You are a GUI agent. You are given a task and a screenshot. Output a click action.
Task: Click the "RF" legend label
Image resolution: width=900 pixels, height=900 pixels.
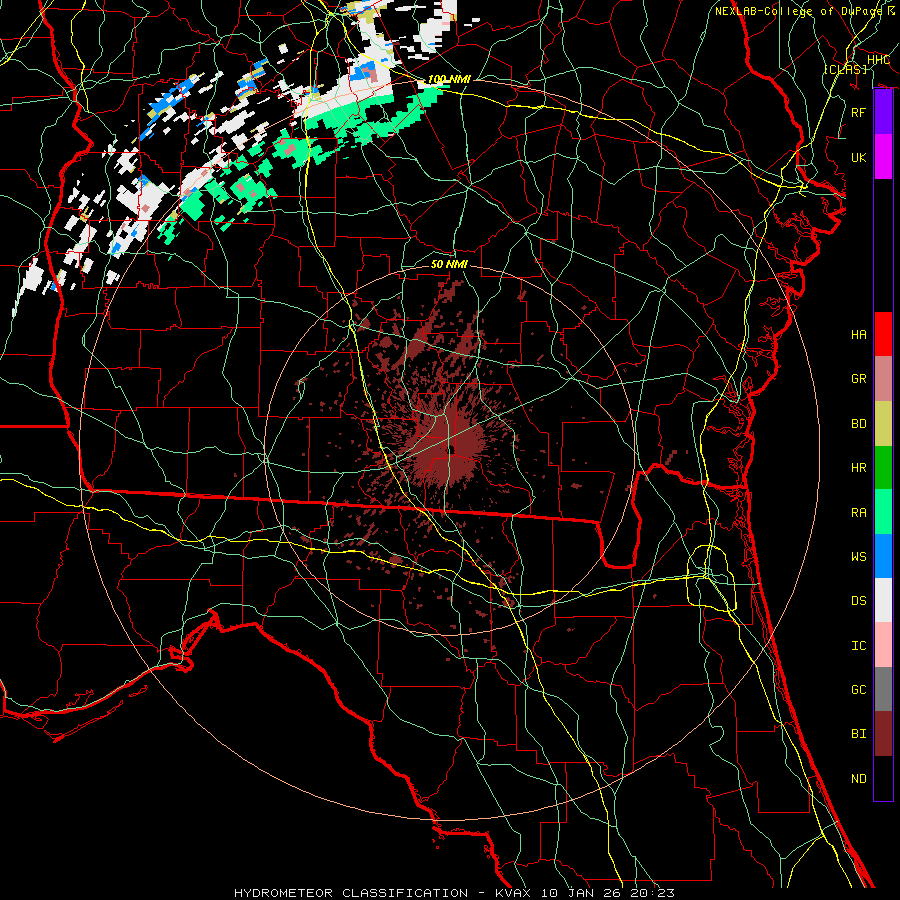coord(859,112)
